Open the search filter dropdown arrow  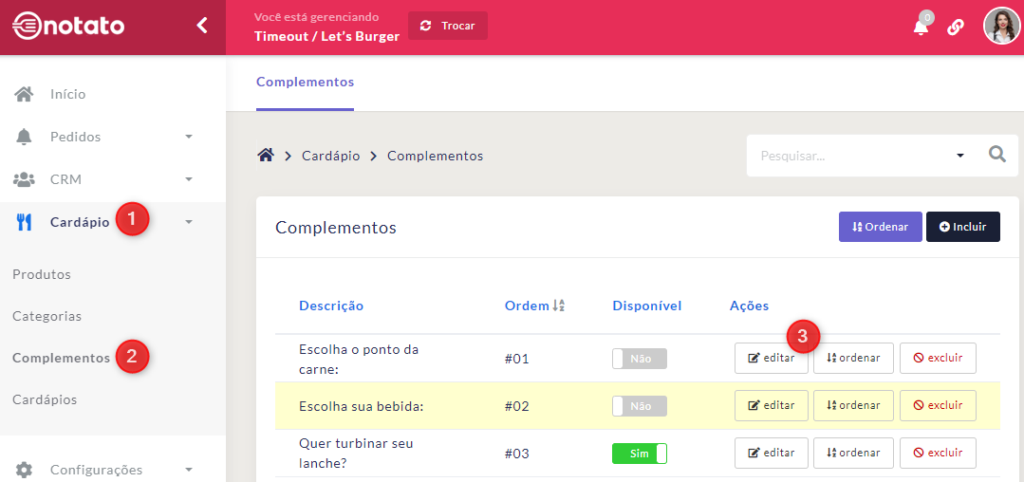(x=960, y=155)
